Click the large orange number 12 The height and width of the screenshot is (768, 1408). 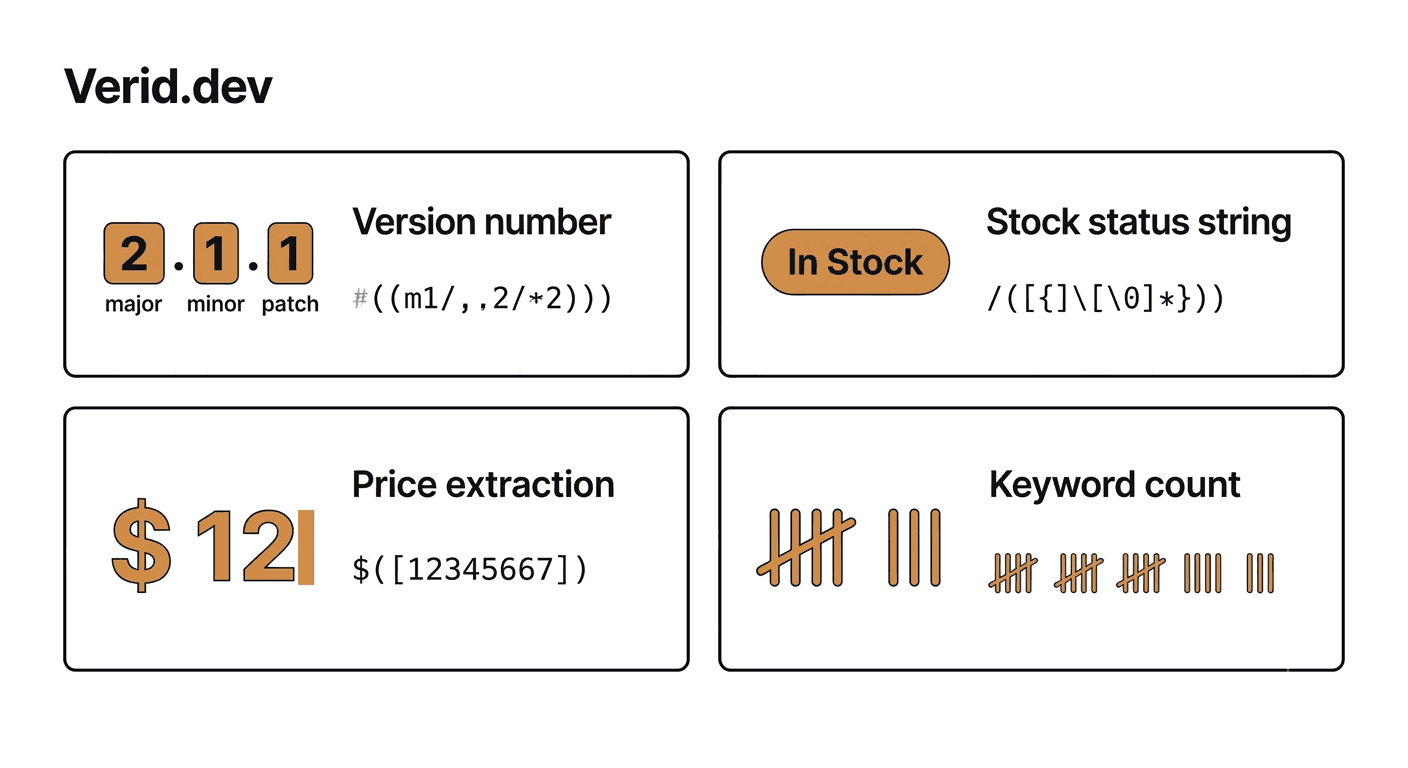[244, 546]
